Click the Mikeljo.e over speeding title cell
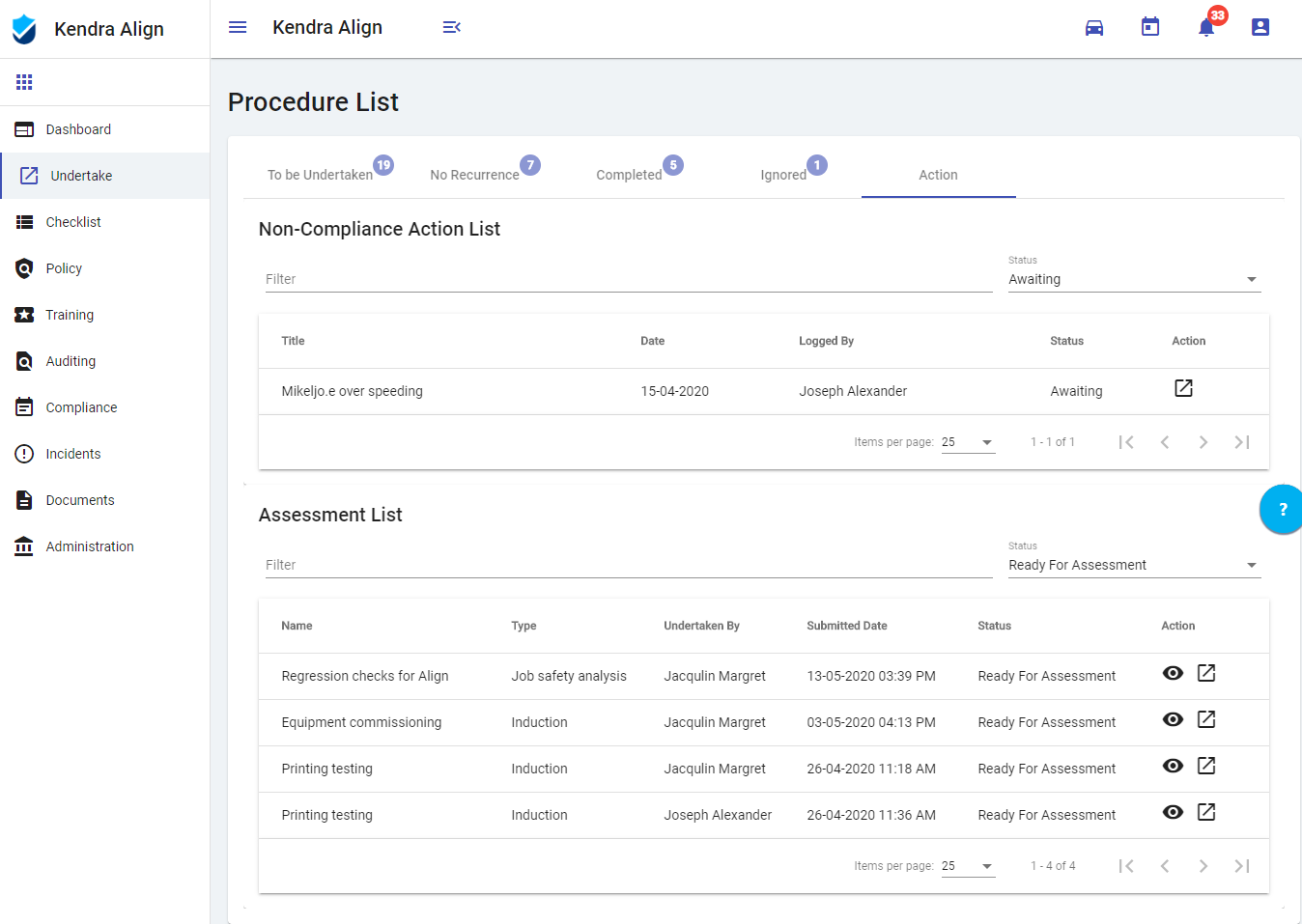 pyautogui.click(x=352, y=391)
